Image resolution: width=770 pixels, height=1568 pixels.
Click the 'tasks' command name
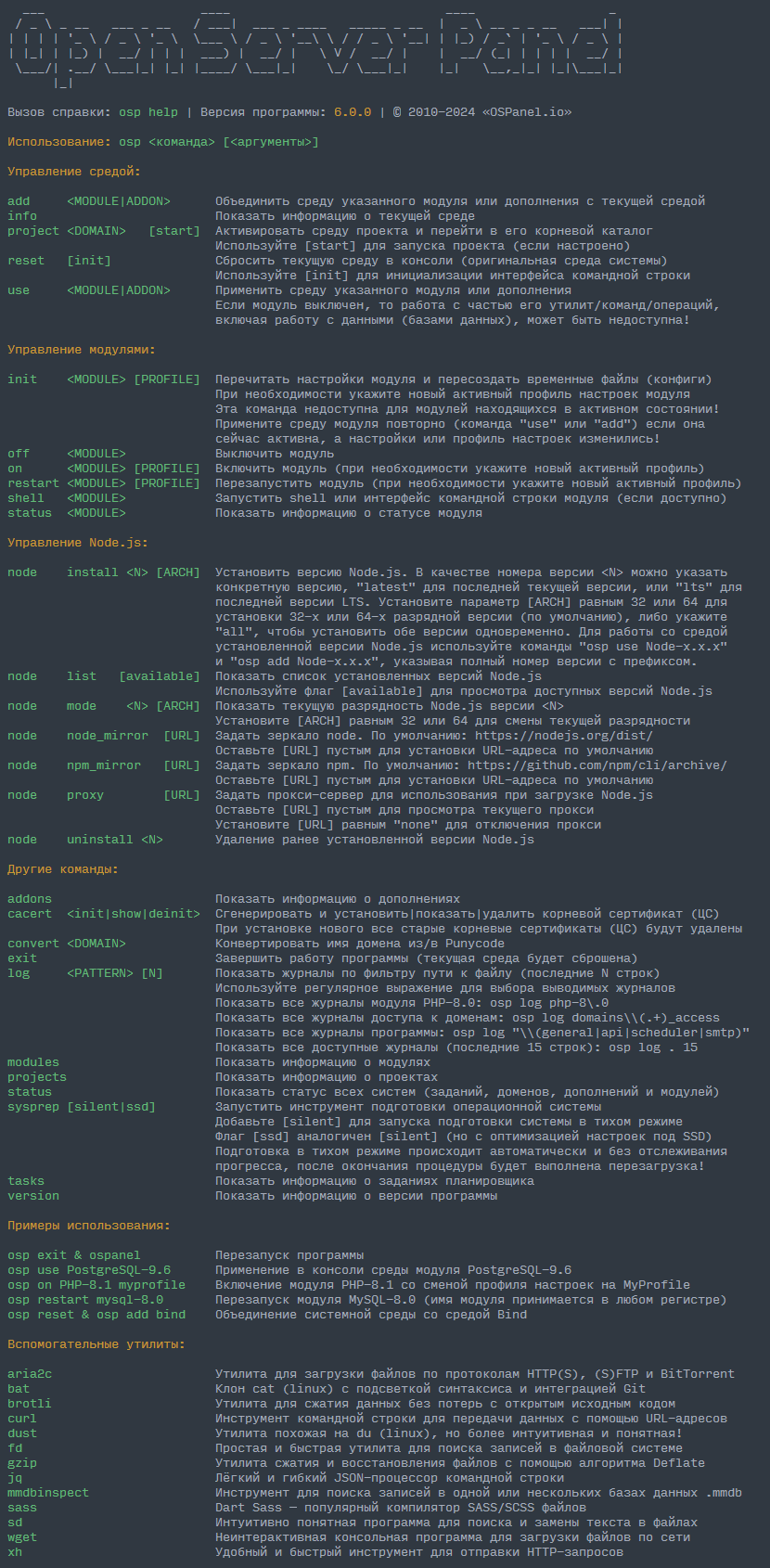coord(26,1181)
